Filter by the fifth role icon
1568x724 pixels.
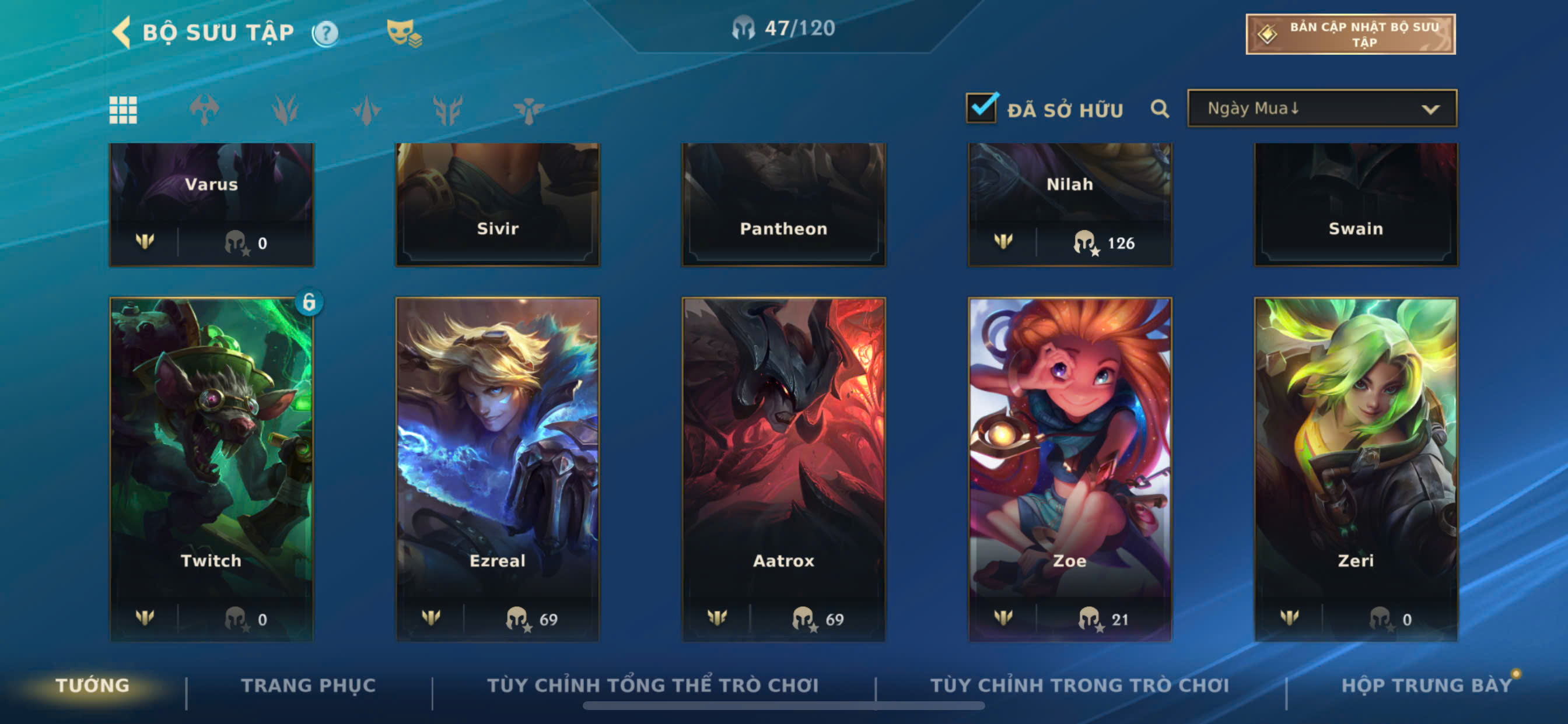point(528,110)
